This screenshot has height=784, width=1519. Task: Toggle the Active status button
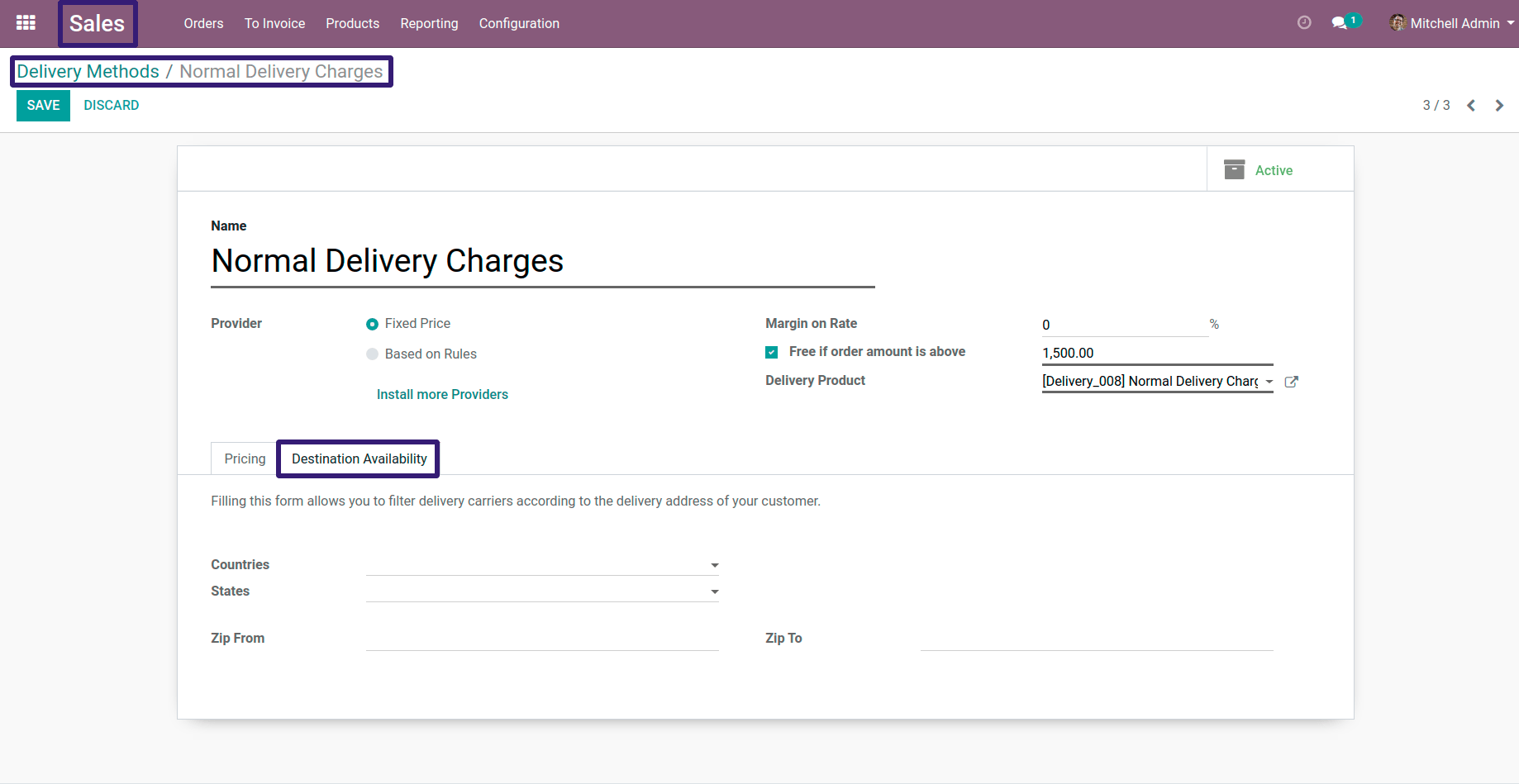[x=1280, y=169]
